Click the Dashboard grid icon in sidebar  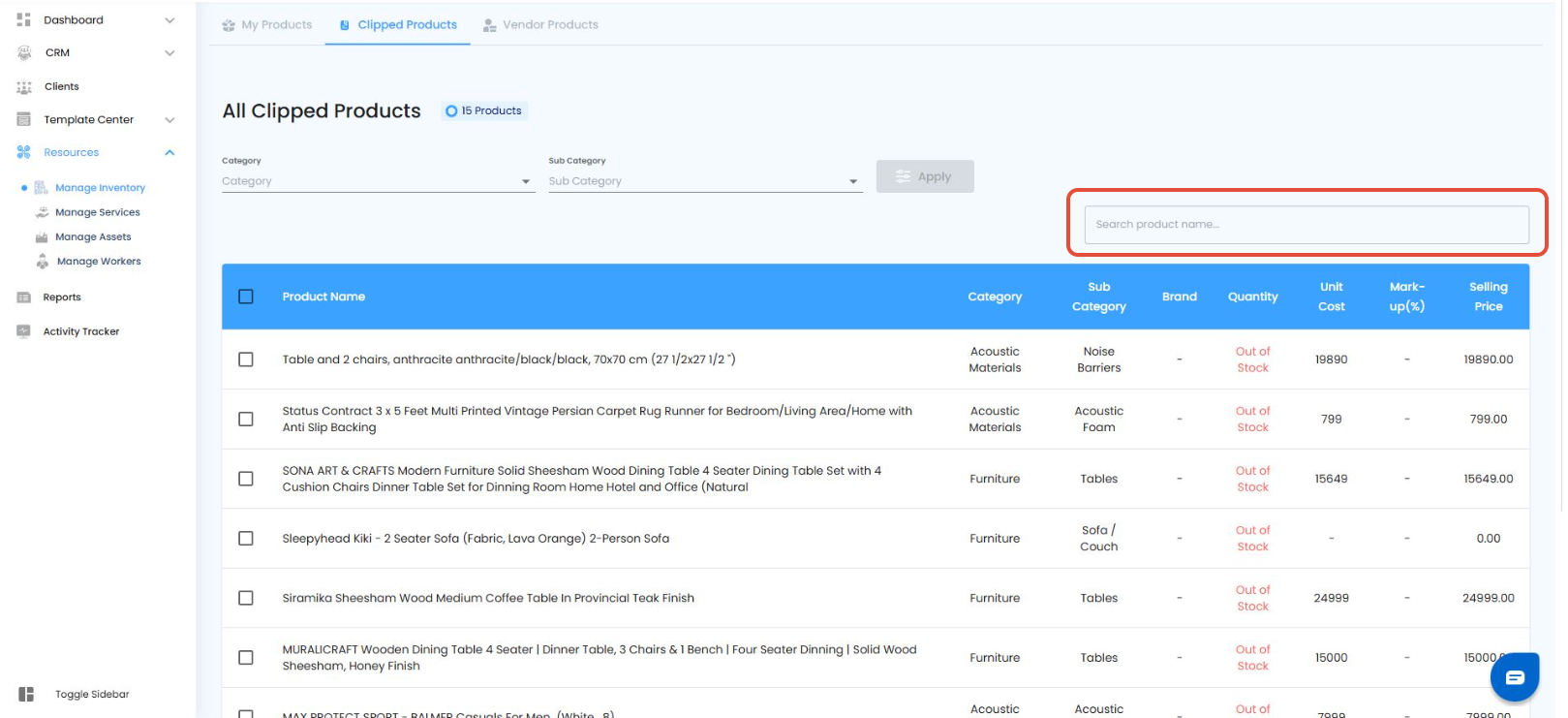pos(24,19)
